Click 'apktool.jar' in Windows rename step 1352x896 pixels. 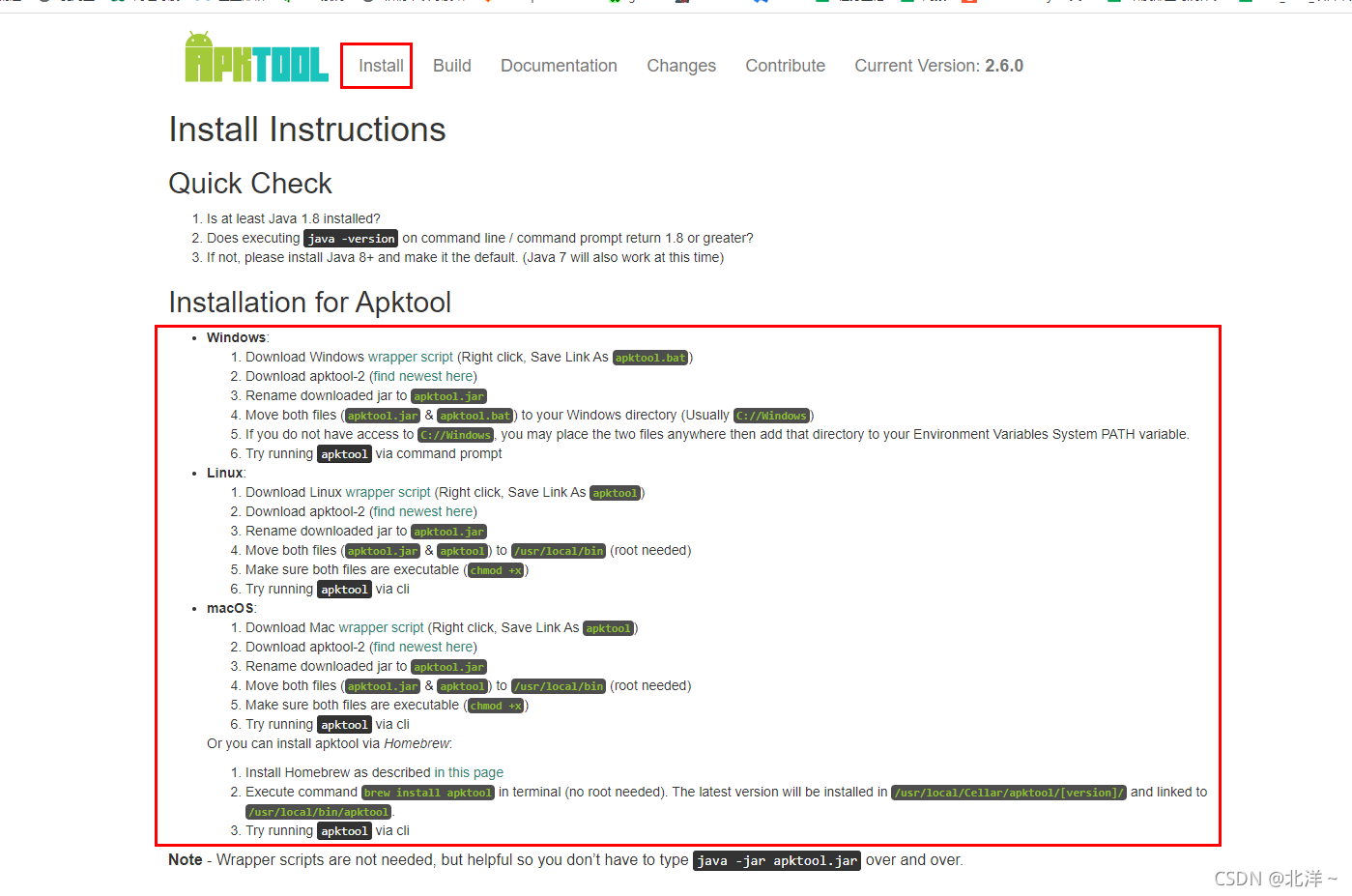(x=448, y=396)
